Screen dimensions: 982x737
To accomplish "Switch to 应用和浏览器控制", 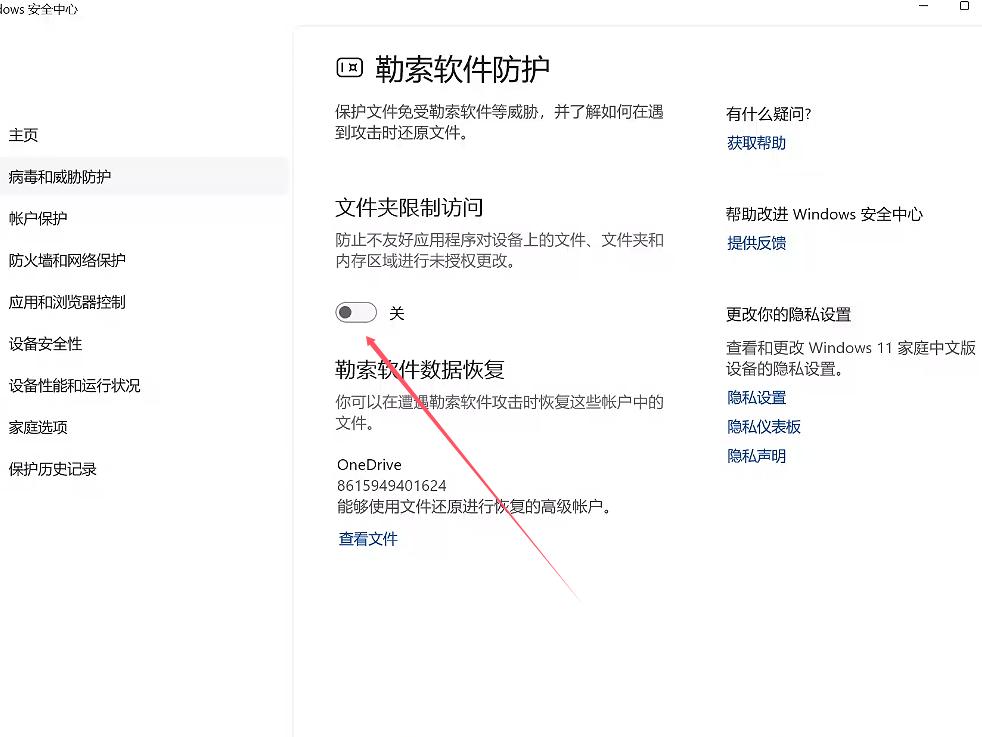I will click(67, 302).
